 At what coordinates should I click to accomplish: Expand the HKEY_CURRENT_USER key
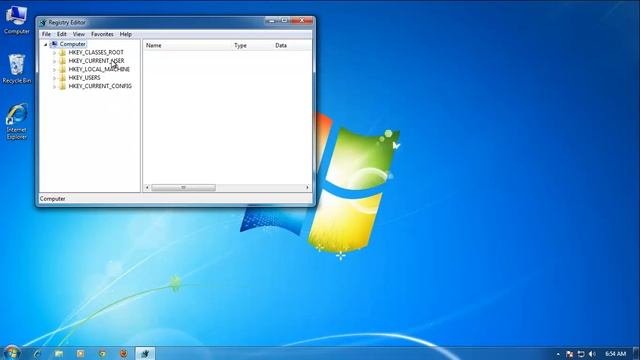pos(54,61)
